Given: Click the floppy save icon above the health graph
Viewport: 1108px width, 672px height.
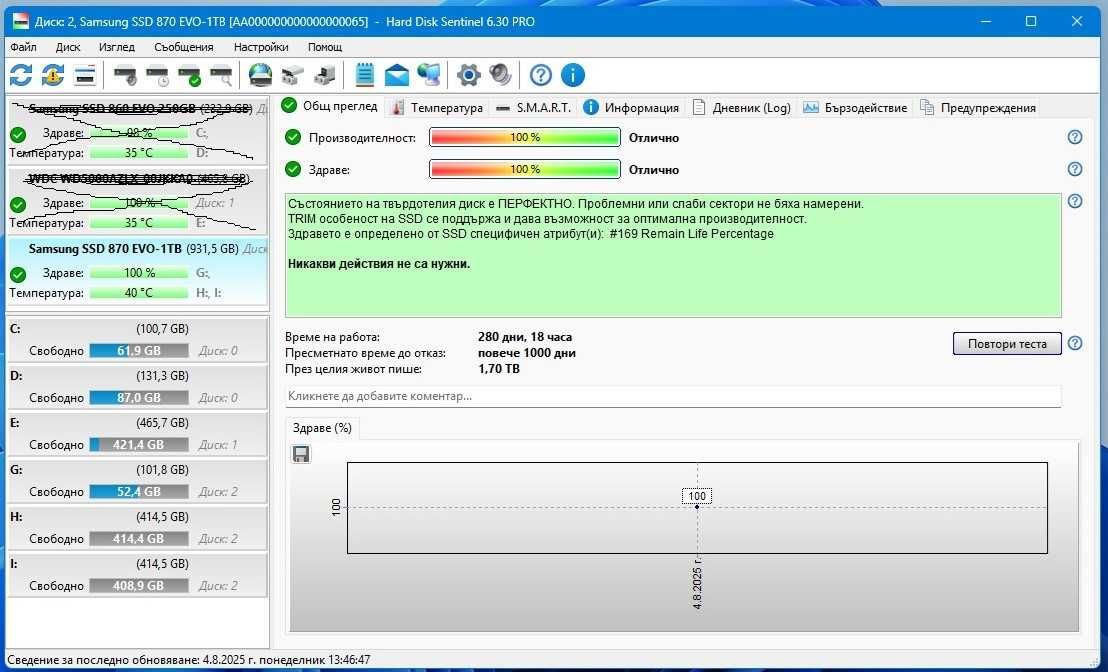Looking at the screenshot, I should click(x=301, y=454).
